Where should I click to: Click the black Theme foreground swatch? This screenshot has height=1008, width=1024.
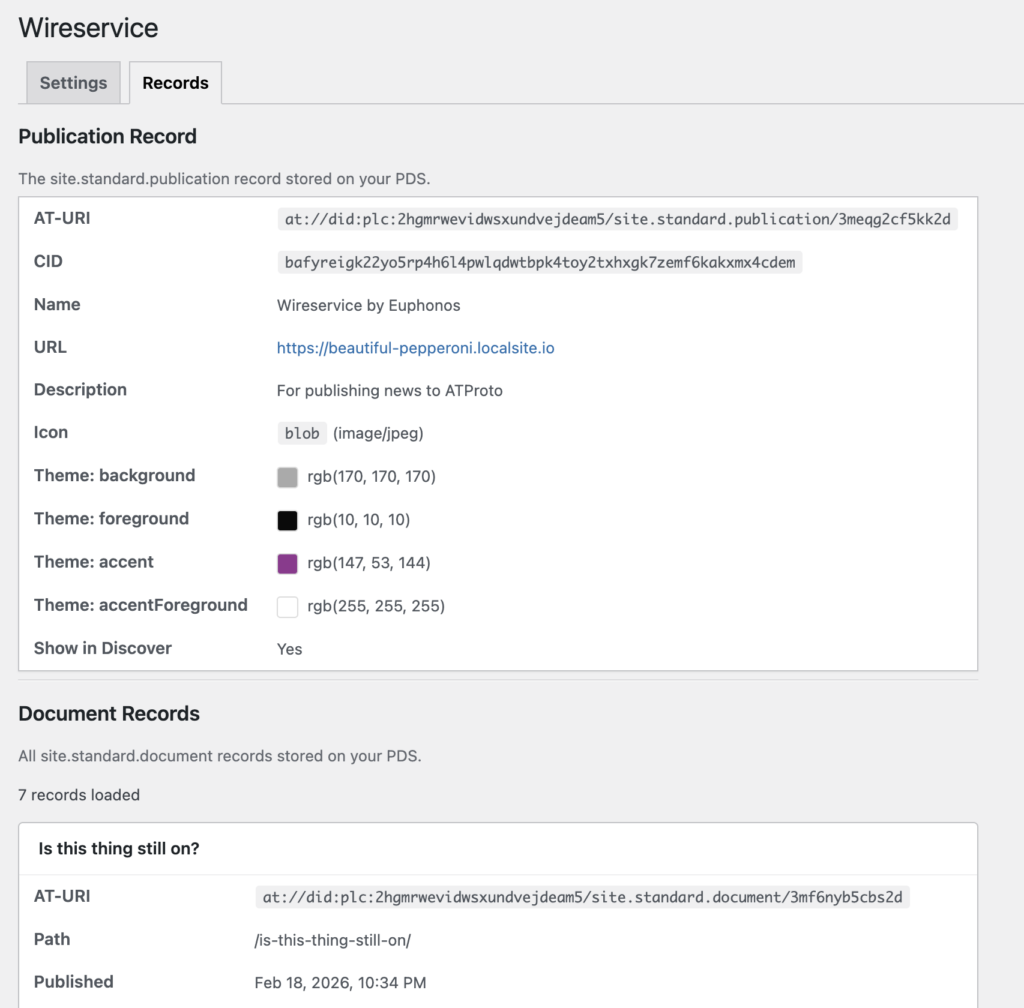coord(288,520)
